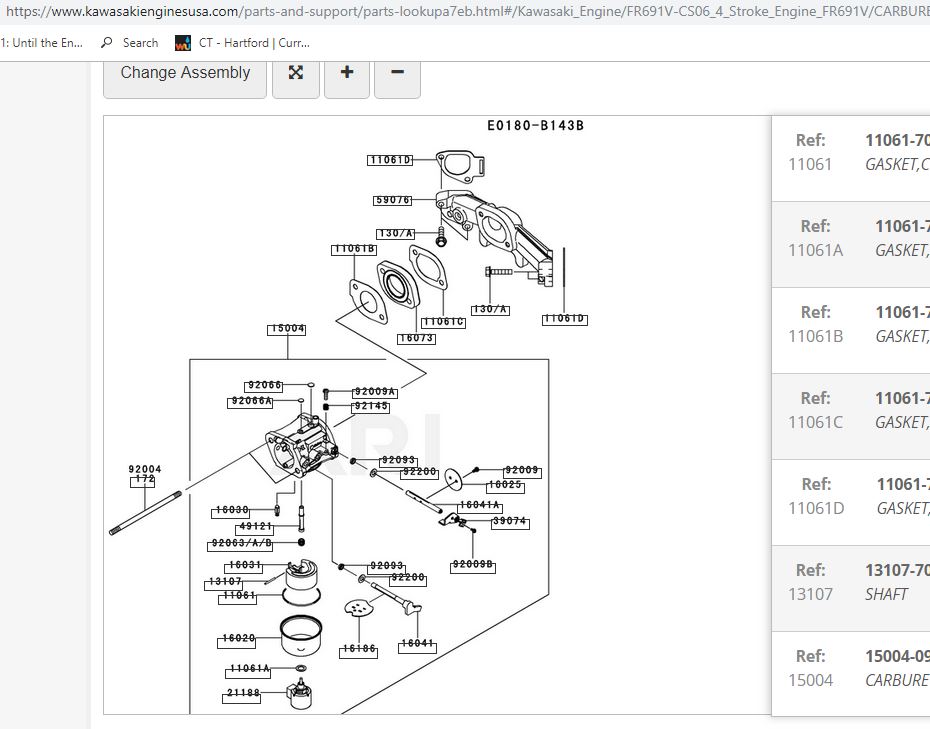Click diagram label 92066A

(250, 402)
